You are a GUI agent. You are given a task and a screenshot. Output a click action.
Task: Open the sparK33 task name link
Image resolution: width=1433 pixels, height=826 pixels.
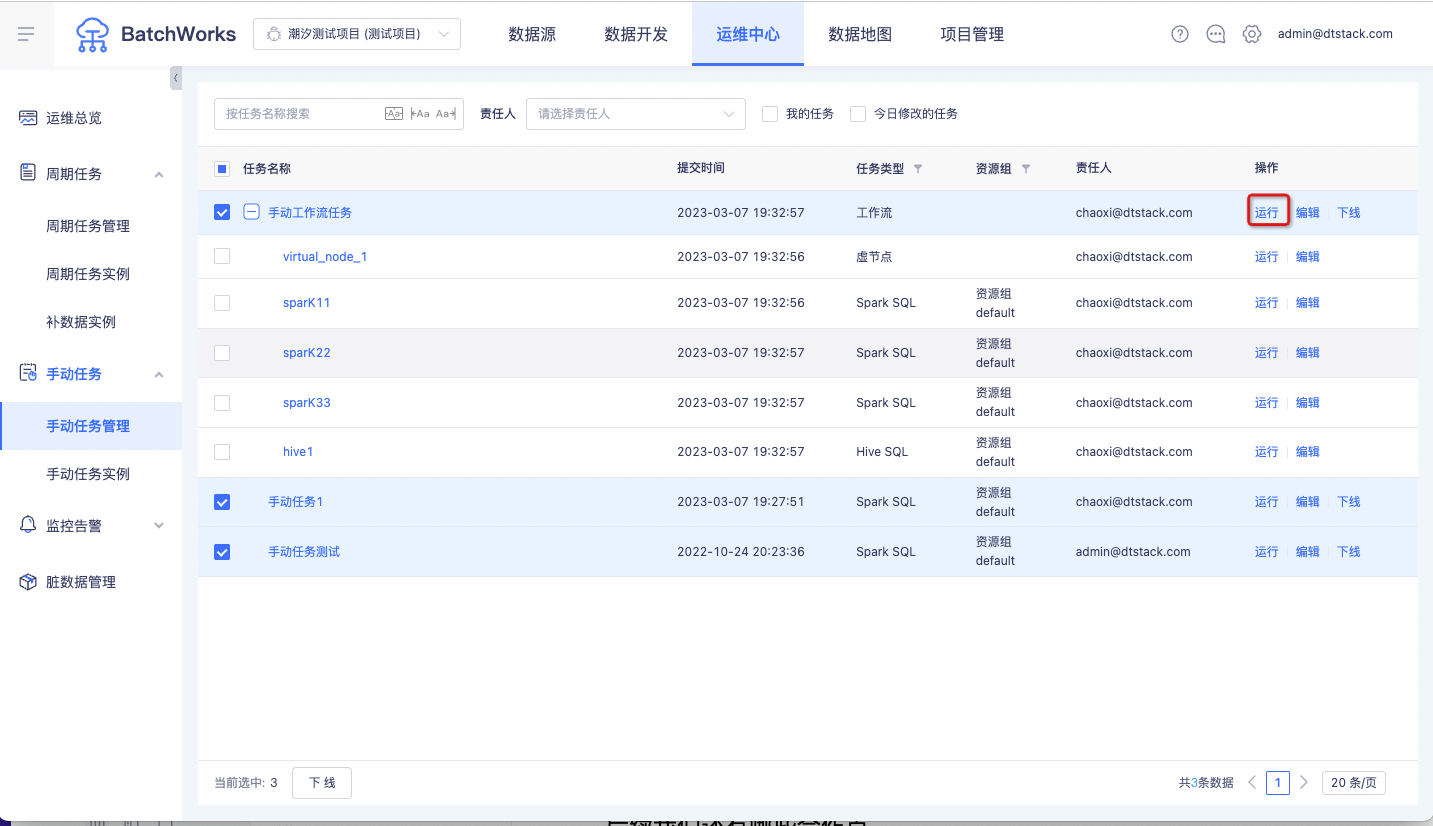coord(307,403)
